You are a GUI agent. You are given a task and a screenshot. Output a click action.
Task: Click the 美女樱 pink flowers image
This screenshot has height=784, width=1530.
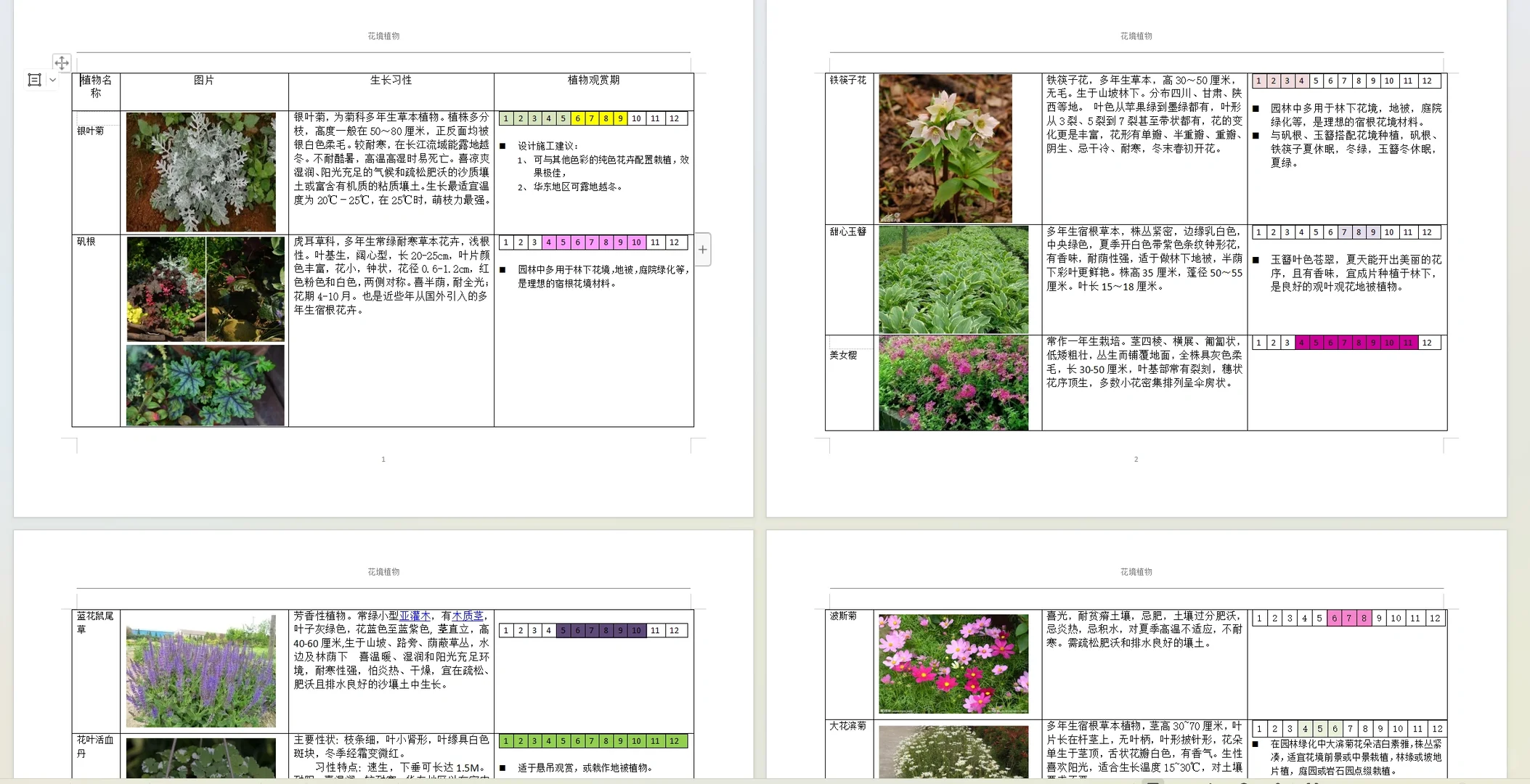pos(953,383)
